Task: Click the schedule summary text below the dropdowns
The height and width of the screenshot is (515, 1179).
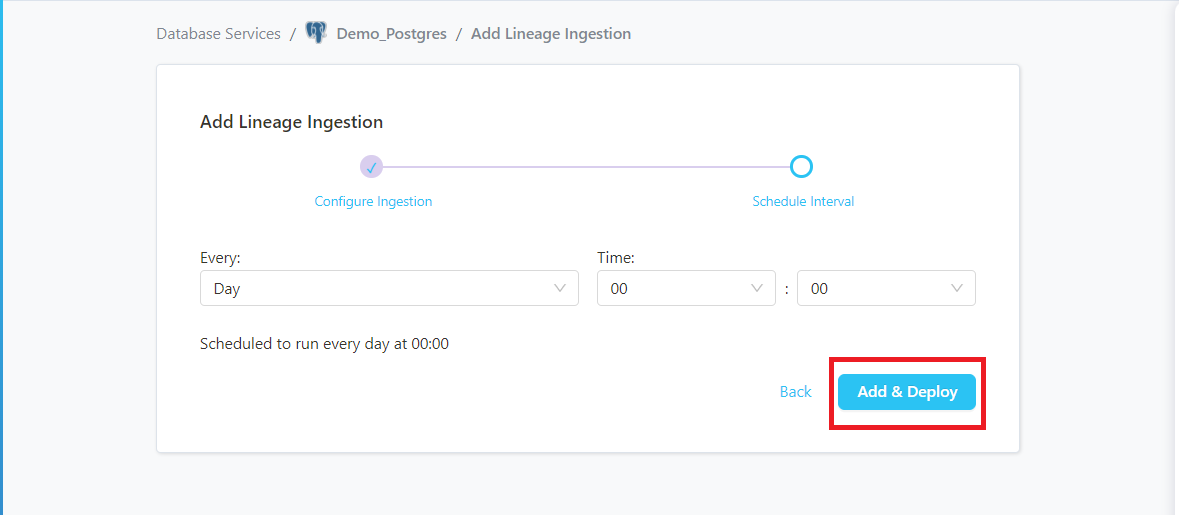Action: (x=324, y=344)
